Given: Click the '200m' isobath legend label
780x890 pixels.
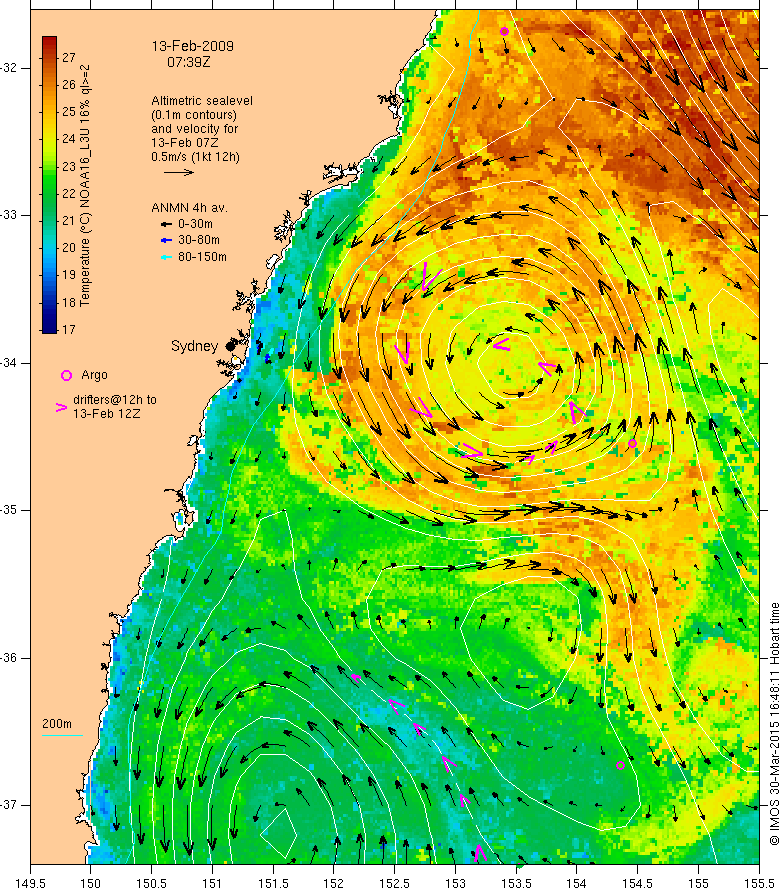Looking at the screenshot, I should (57, 724).
